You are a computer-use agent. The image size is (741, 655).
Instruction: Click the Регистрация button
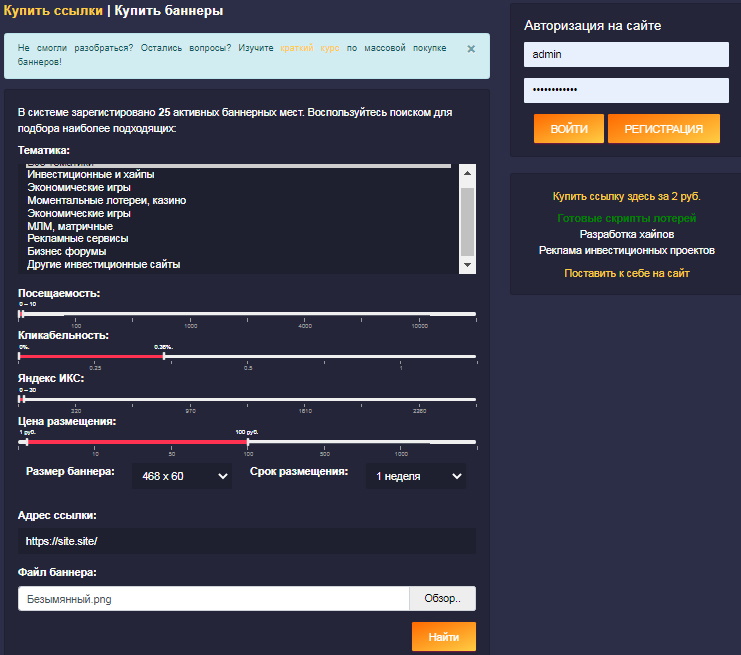coord(663,129)
